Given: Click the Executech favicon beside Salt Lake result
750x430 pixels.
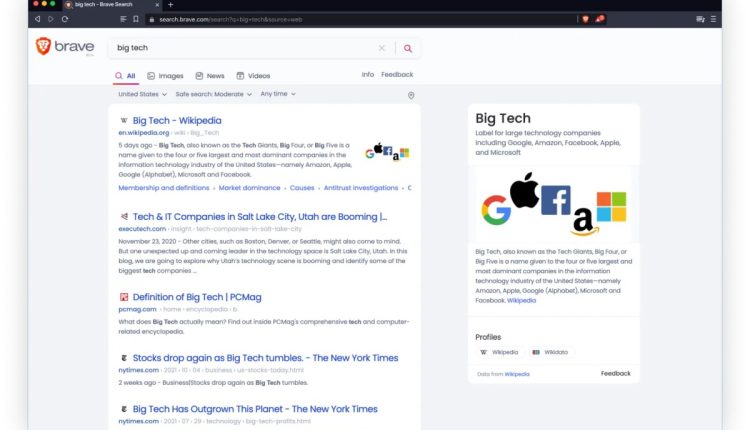Looking at the screenshot, I should [124, 217].
